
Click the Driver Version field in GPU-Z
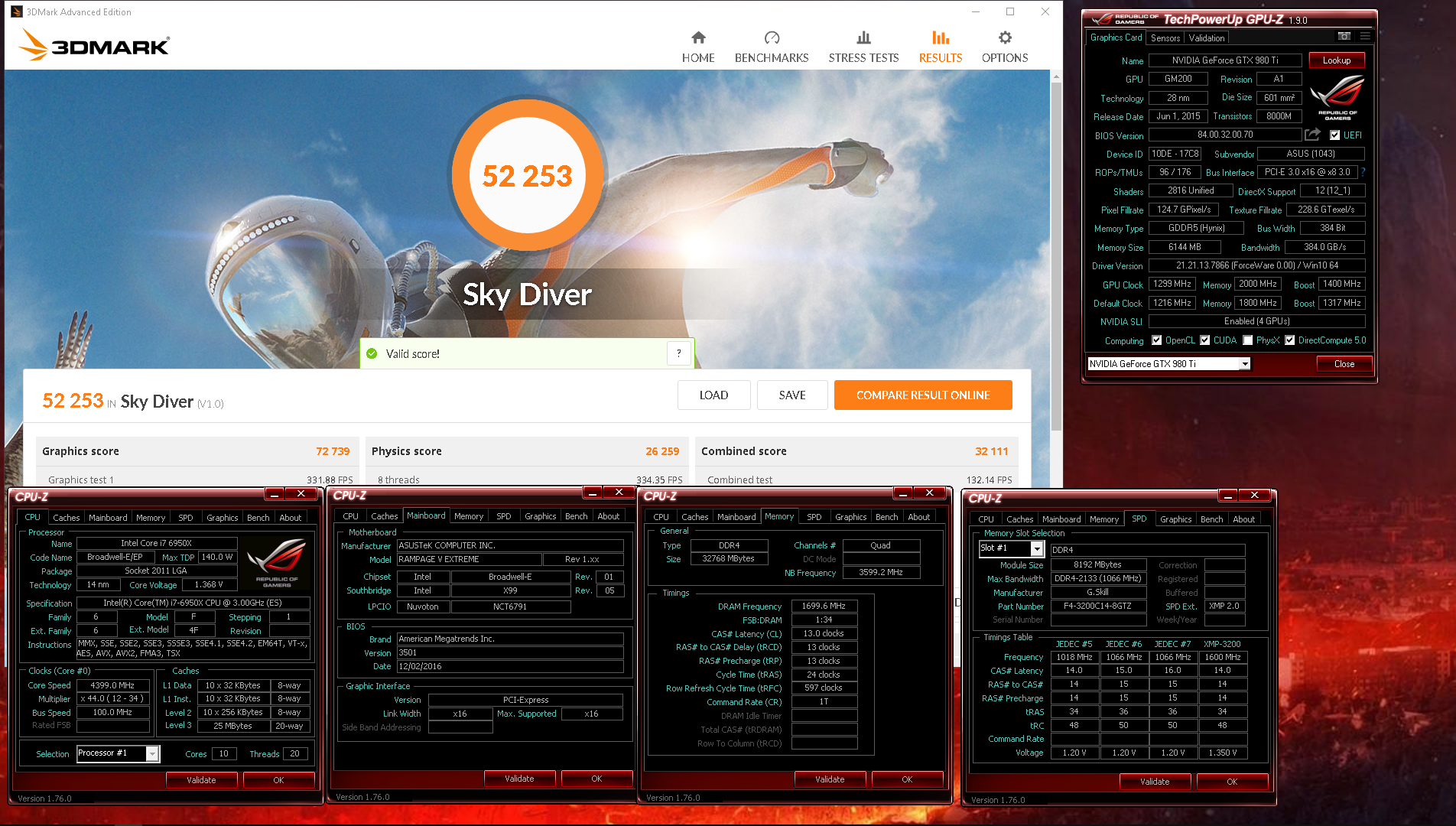click(1256, 265)
